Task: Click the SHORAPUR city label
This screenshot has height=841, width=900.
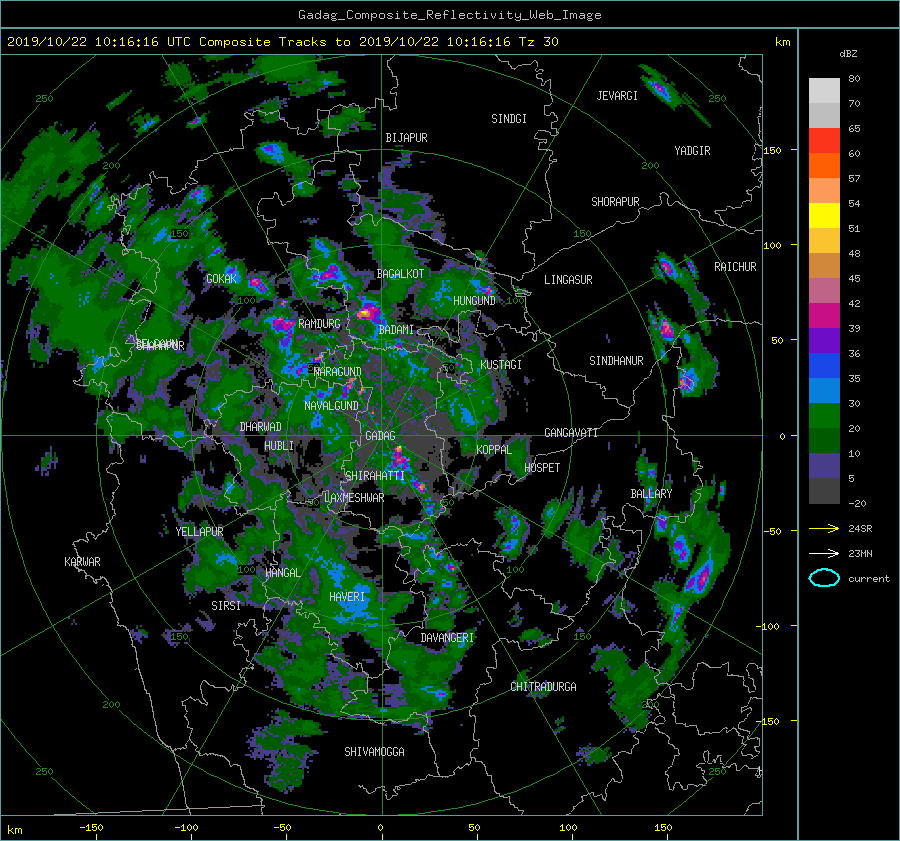Action: (615, 201)
